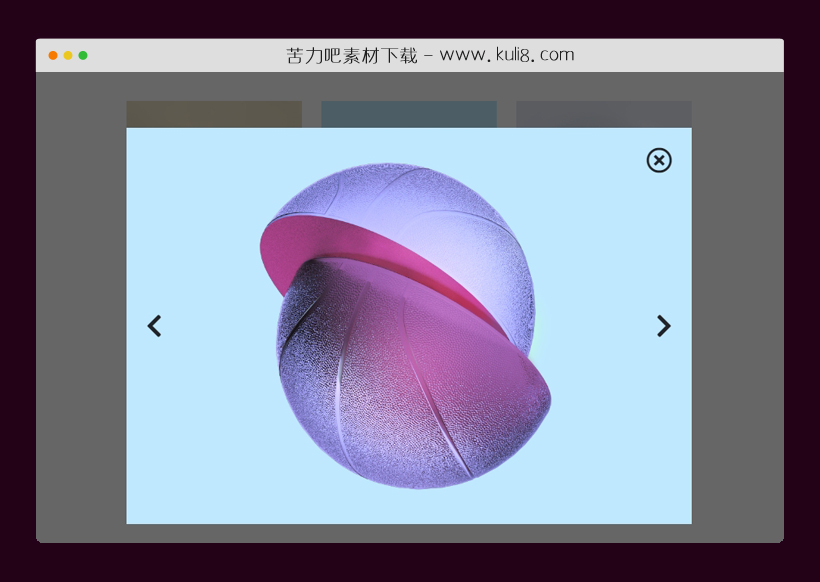Select the dimmed gray thumbnail behind the overlay
The image size is (820, 582).
(603, 113)
